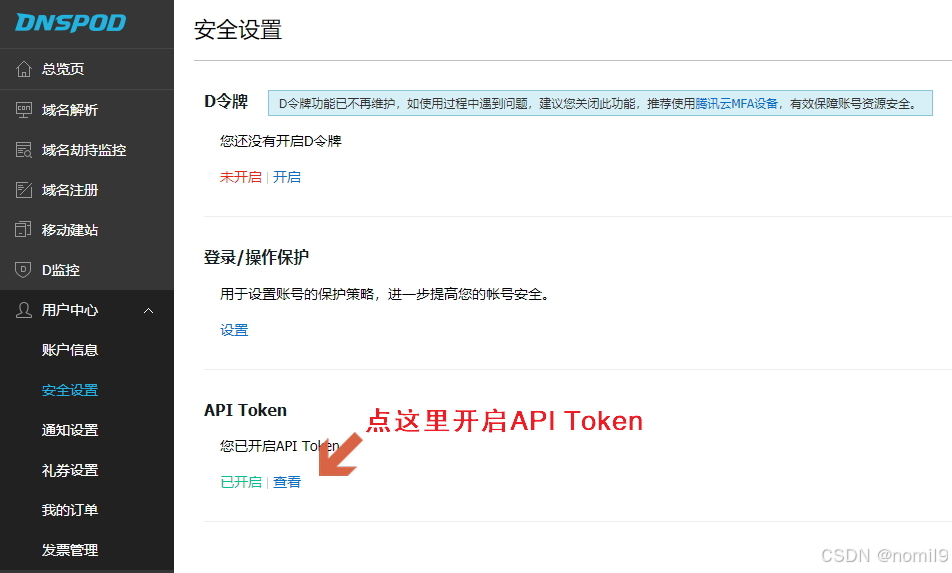The width and height of the screenshot is (952, 573).
Task: Select the 安全设置 submenu item
Action: 70,390
